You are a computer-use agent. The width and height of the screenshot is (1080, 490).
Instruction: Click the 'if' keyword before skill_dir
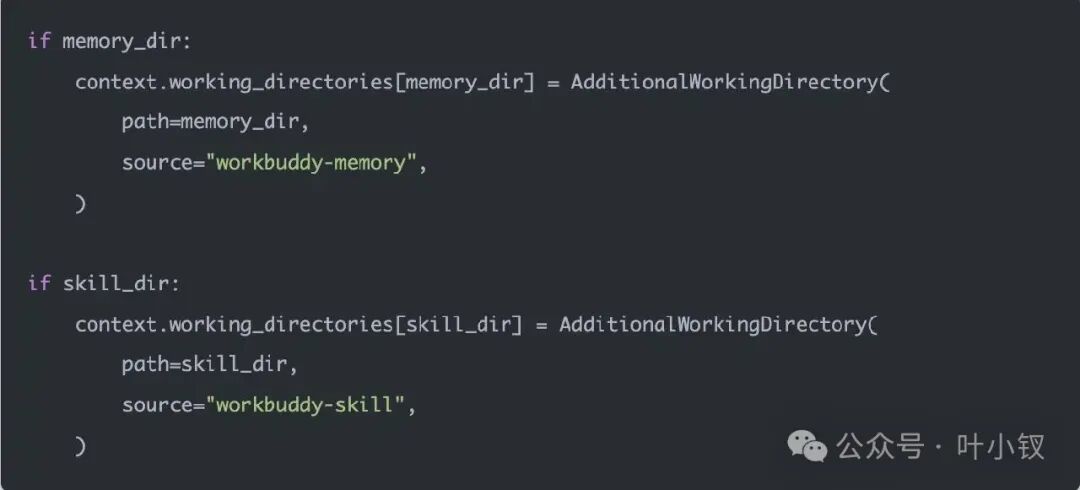[x=39, y=284]
